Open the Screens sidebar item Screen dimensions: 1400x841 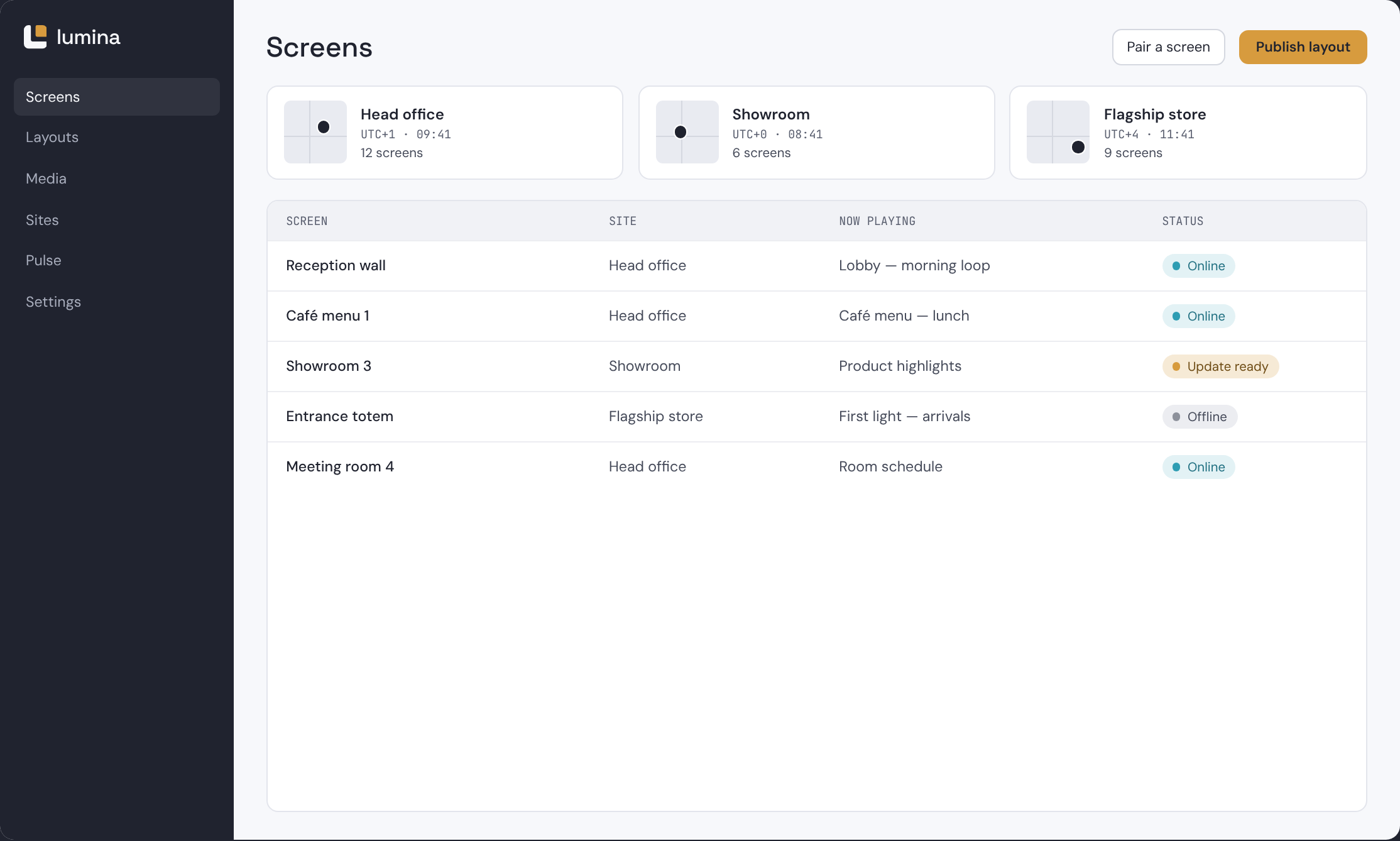coord(117,97)
